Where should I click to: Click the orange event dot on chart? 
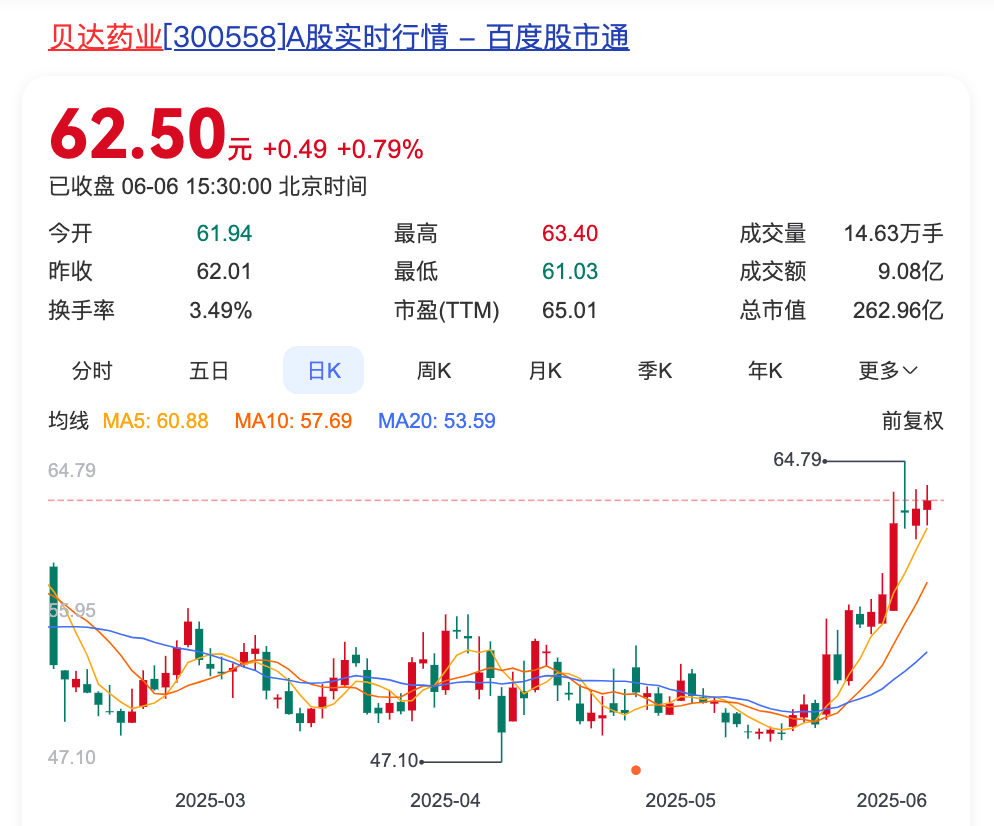(636, 770)
